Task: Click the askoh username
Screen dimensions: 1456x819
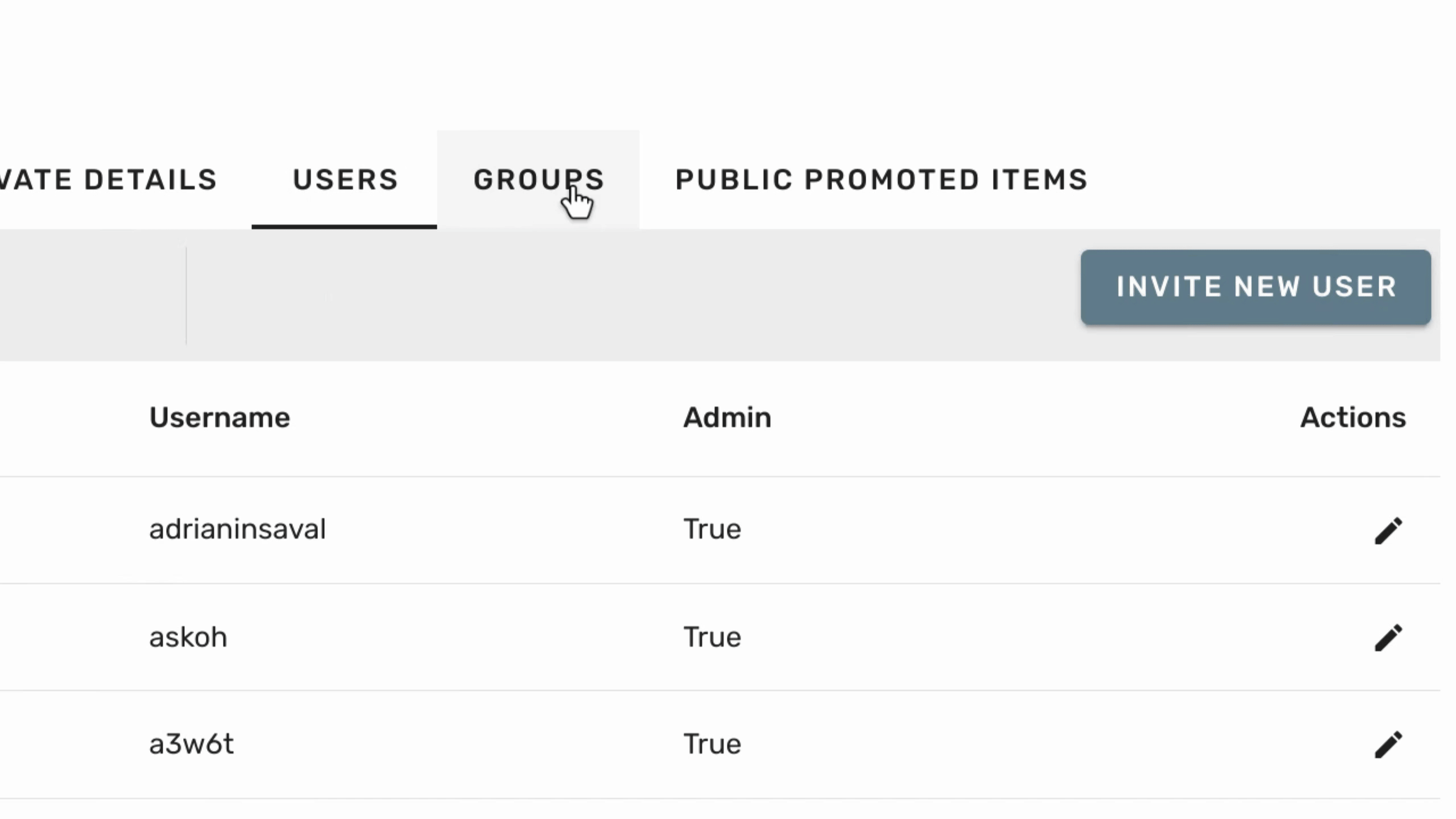Action: point(188,637)
